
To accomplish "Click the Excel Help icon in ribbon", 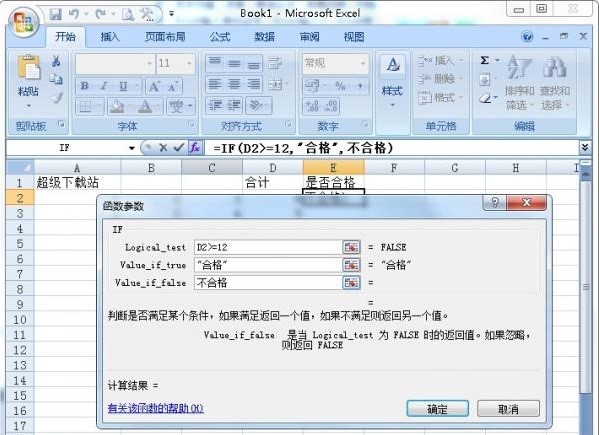I will [x=528, y=37].
